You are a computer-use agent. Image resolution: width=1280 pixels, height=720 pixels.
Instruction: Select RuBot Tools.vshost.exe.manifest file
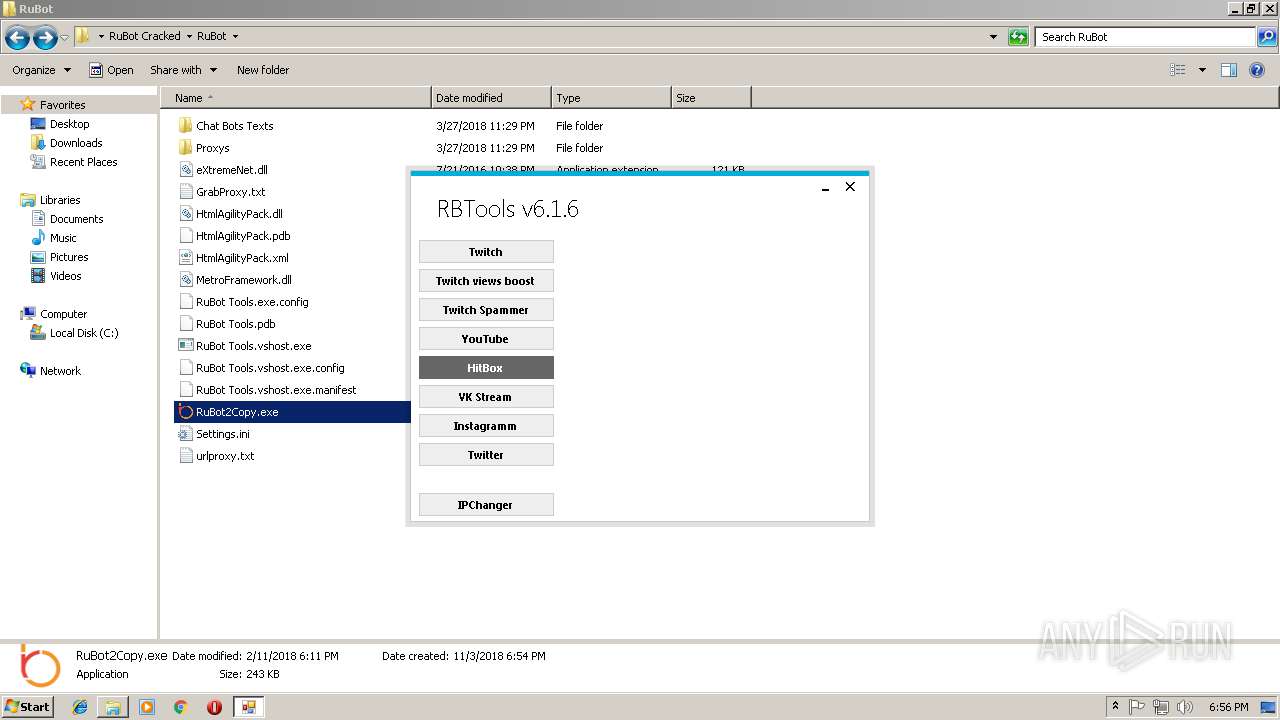(276, 390)
